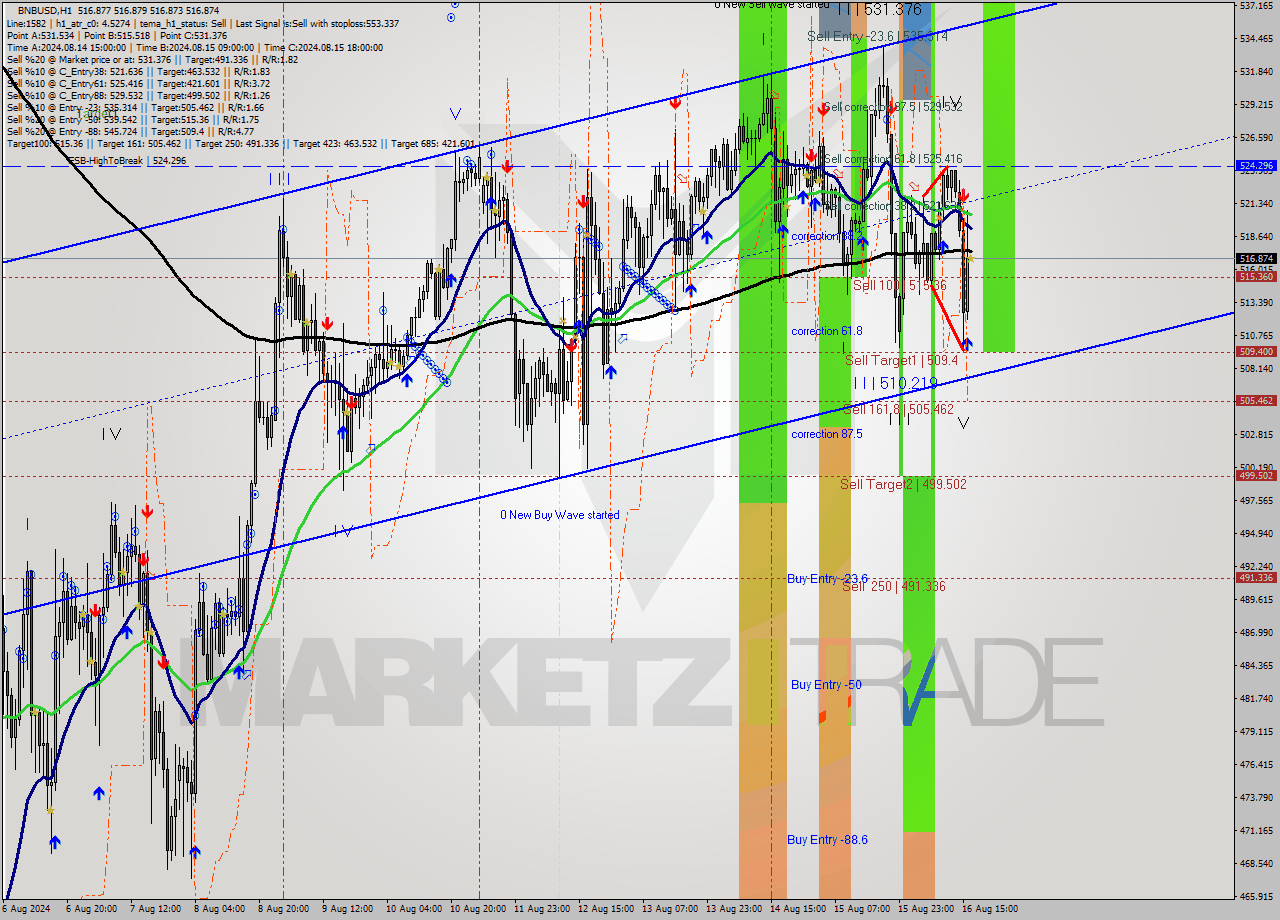Click the 'Sell Target2 | 499.502' label
The width and height of the screenshot is (1280, 920).
coord(903,484)
